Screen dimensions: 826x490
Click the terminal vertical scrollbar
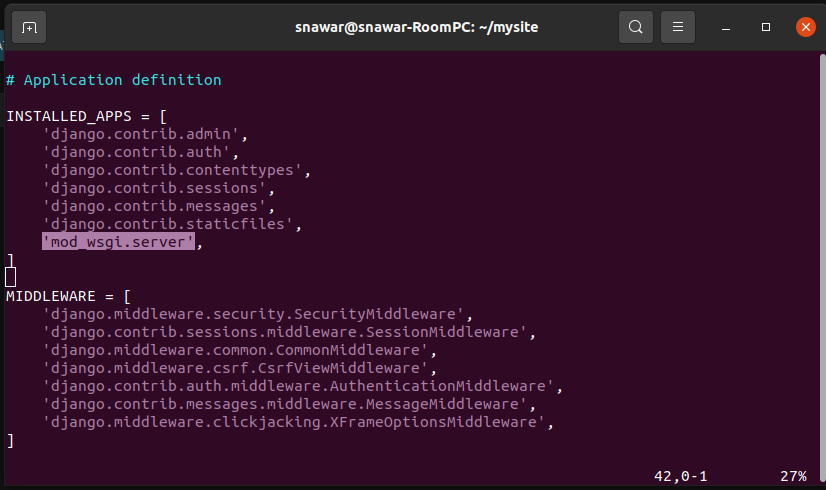[x=822, y=268]
